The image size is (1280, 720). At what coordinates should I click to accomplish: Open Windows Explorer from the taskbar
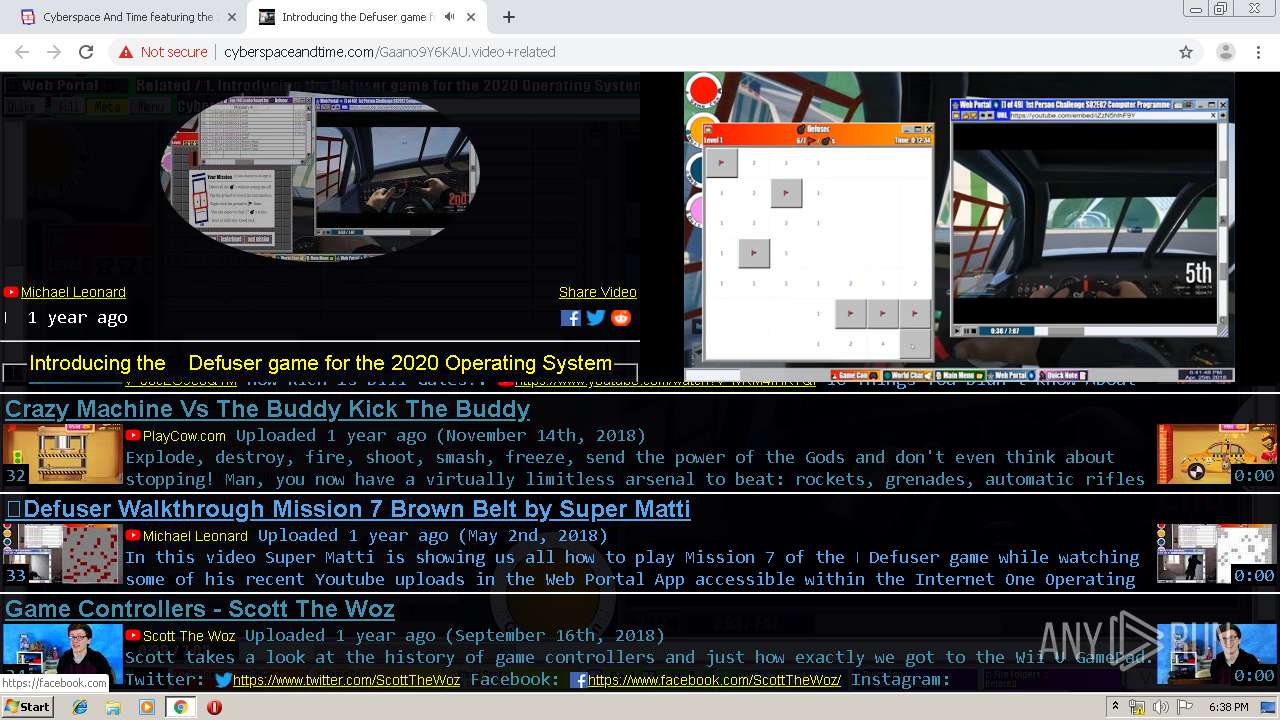click(x=113, y=707)
